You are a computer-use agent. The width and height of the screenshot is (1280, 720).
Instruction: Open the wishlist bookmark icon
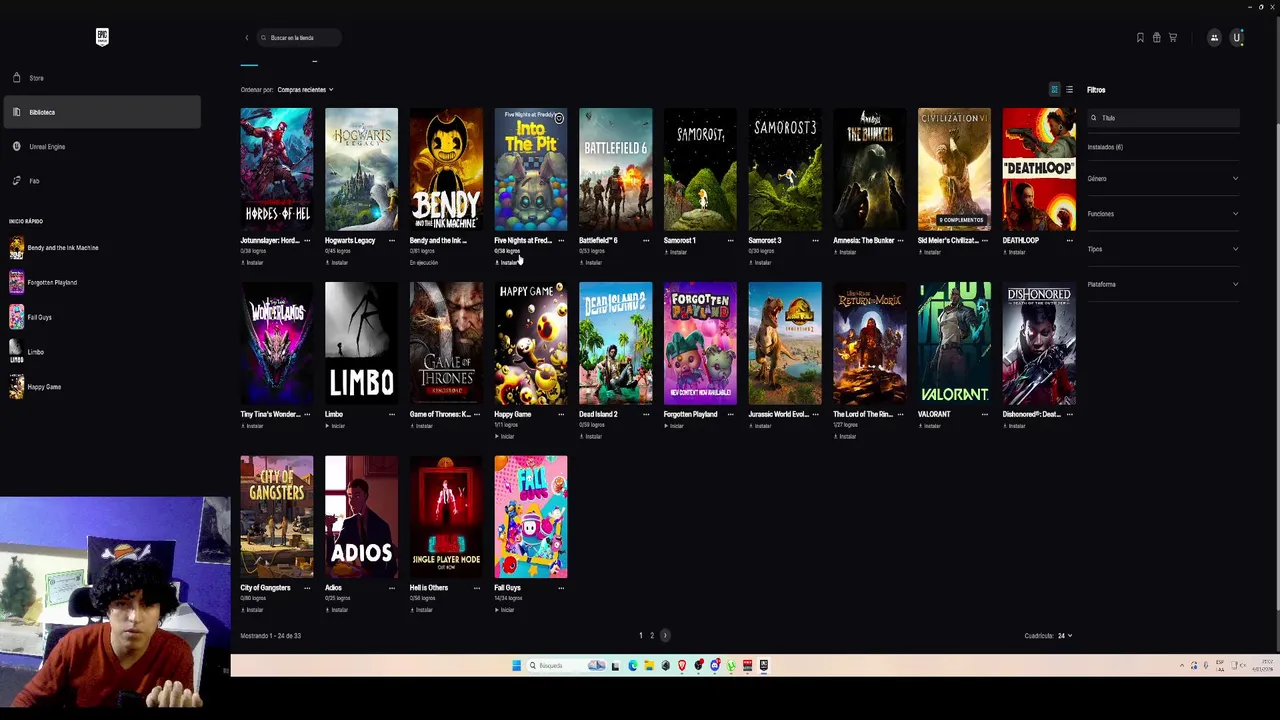1140,38
